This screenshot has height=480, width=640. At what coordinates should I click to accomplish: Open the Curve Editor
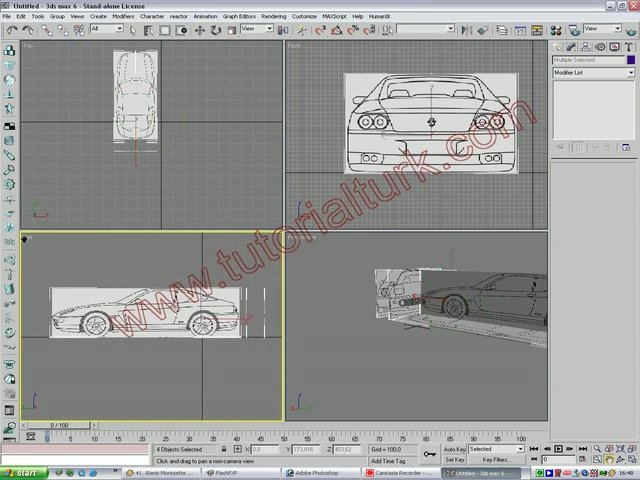tap(520, 30)
